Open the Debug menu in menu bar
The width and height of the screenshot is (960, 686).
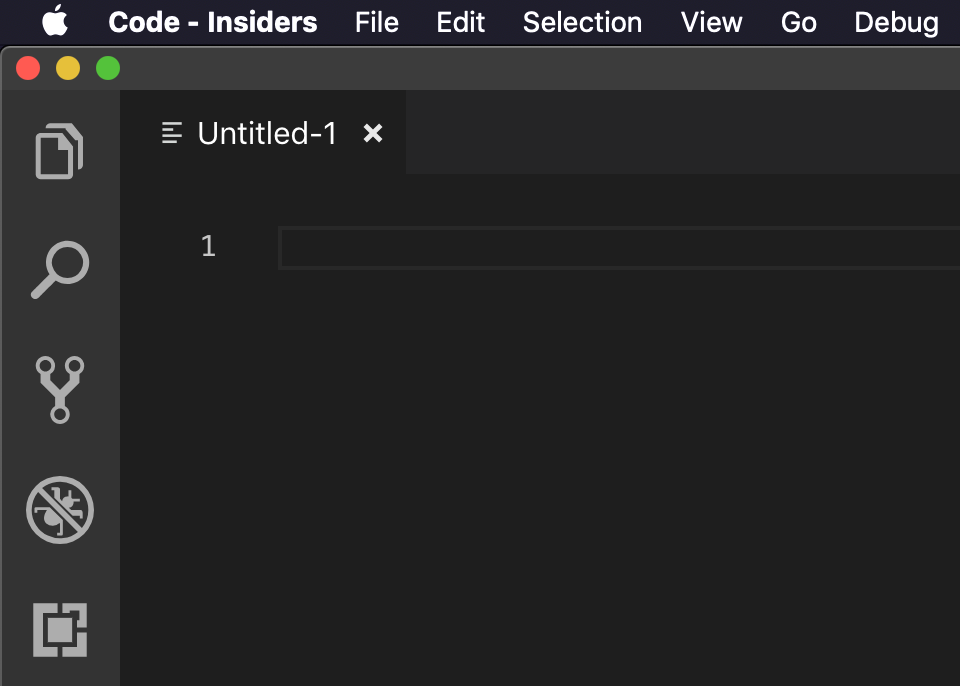[x=896, y=23]
